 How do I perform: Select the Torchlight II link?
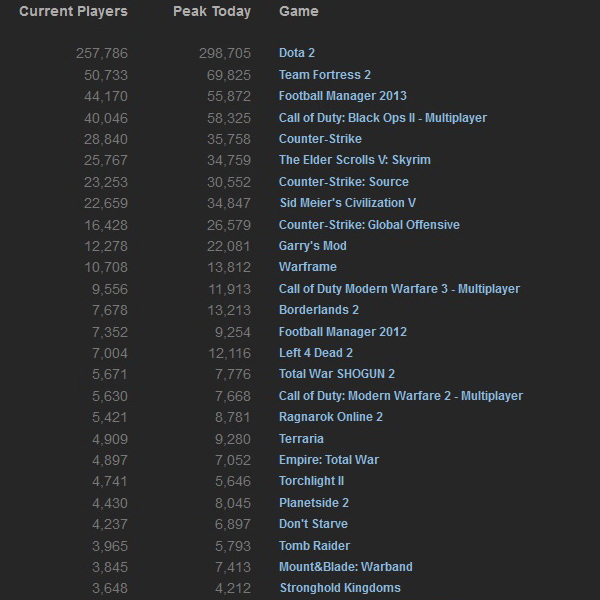(x=311, y=481)
